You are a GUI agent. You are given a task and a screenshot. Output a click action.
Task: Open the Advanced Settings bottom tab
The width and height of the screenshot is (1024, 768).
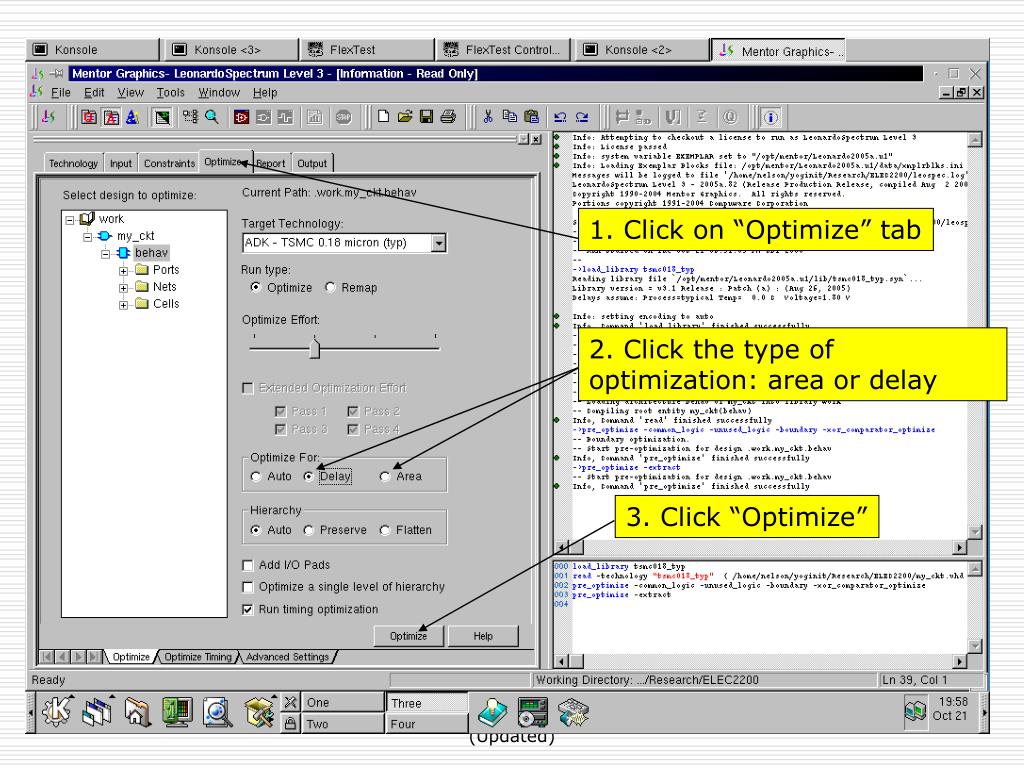tap(287, 657)
